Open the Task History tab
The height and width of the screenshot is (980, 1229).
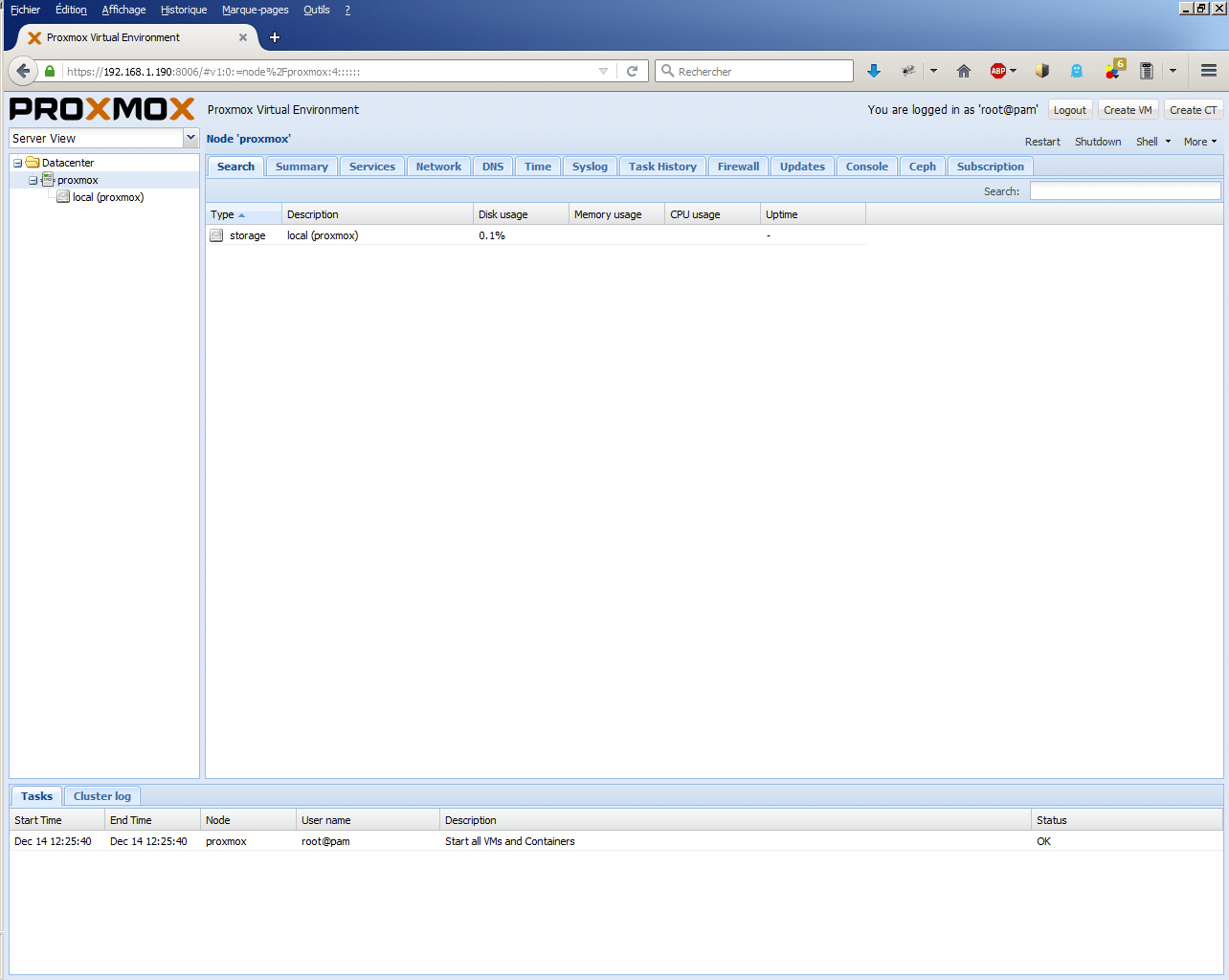point(662,167)
